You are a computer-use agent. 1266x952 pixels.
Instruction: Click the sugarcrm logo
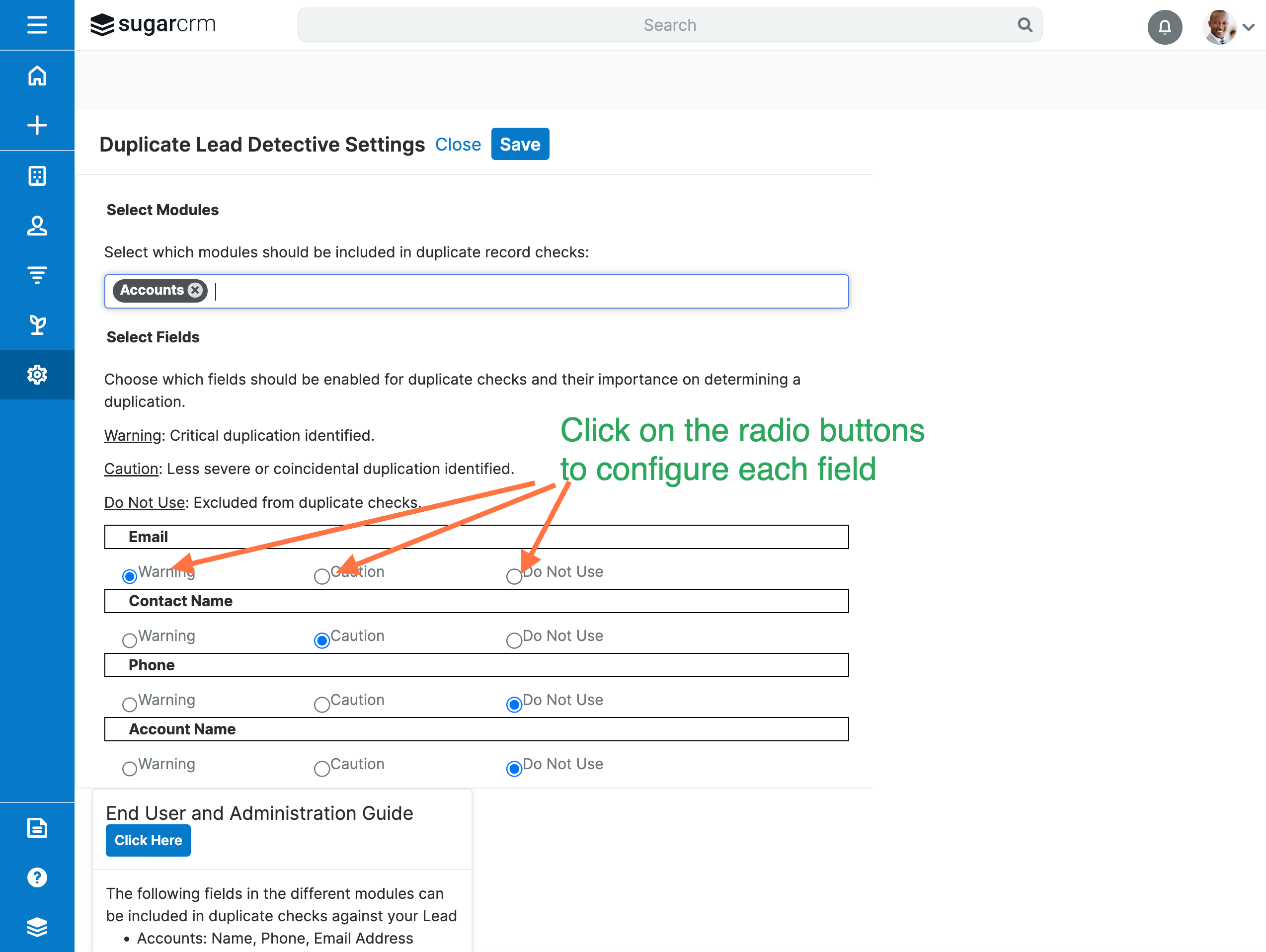(153, 25)
